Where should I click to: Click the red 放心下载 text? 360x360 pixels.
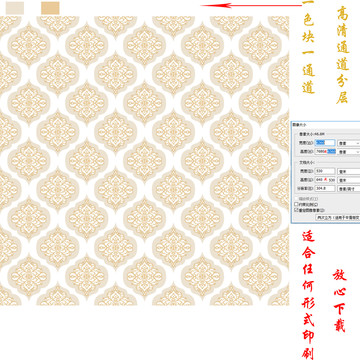pyautogui.click(x=339, y=301)
